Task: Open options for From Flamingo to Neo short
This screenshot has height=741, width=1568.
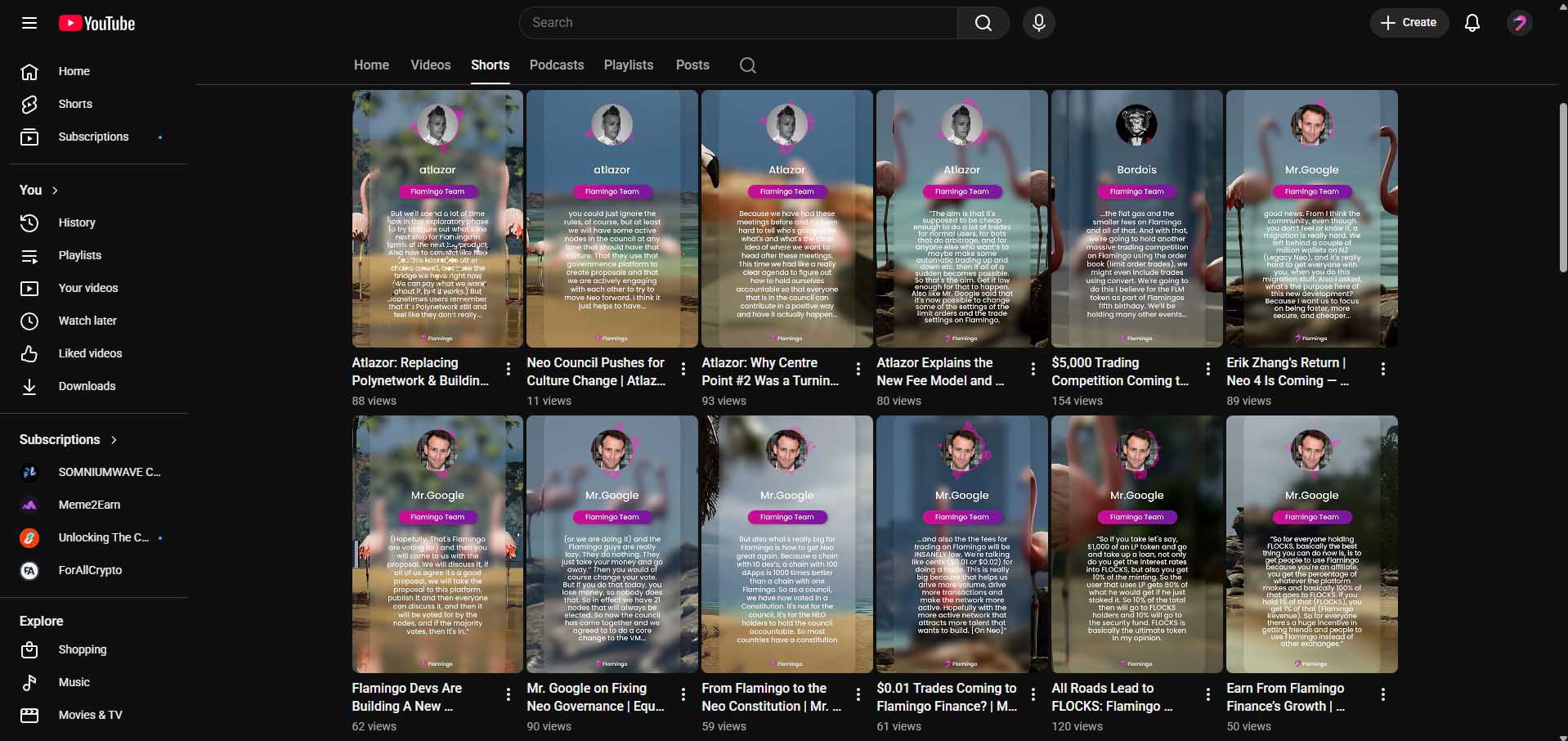Action: (x=858, y=694)
